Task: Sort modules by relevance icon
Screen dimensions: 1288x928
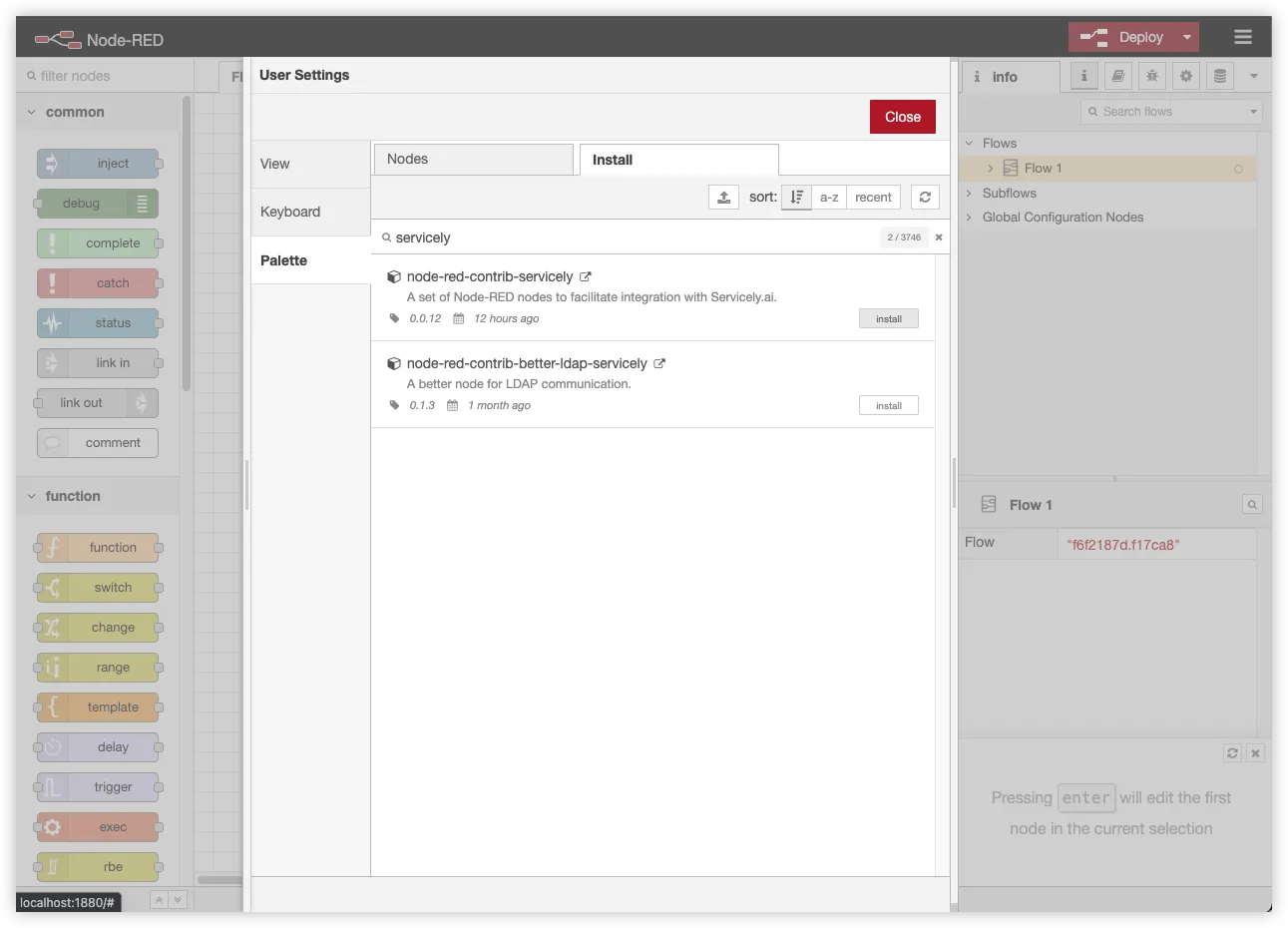Action: [x=796, y=197]
